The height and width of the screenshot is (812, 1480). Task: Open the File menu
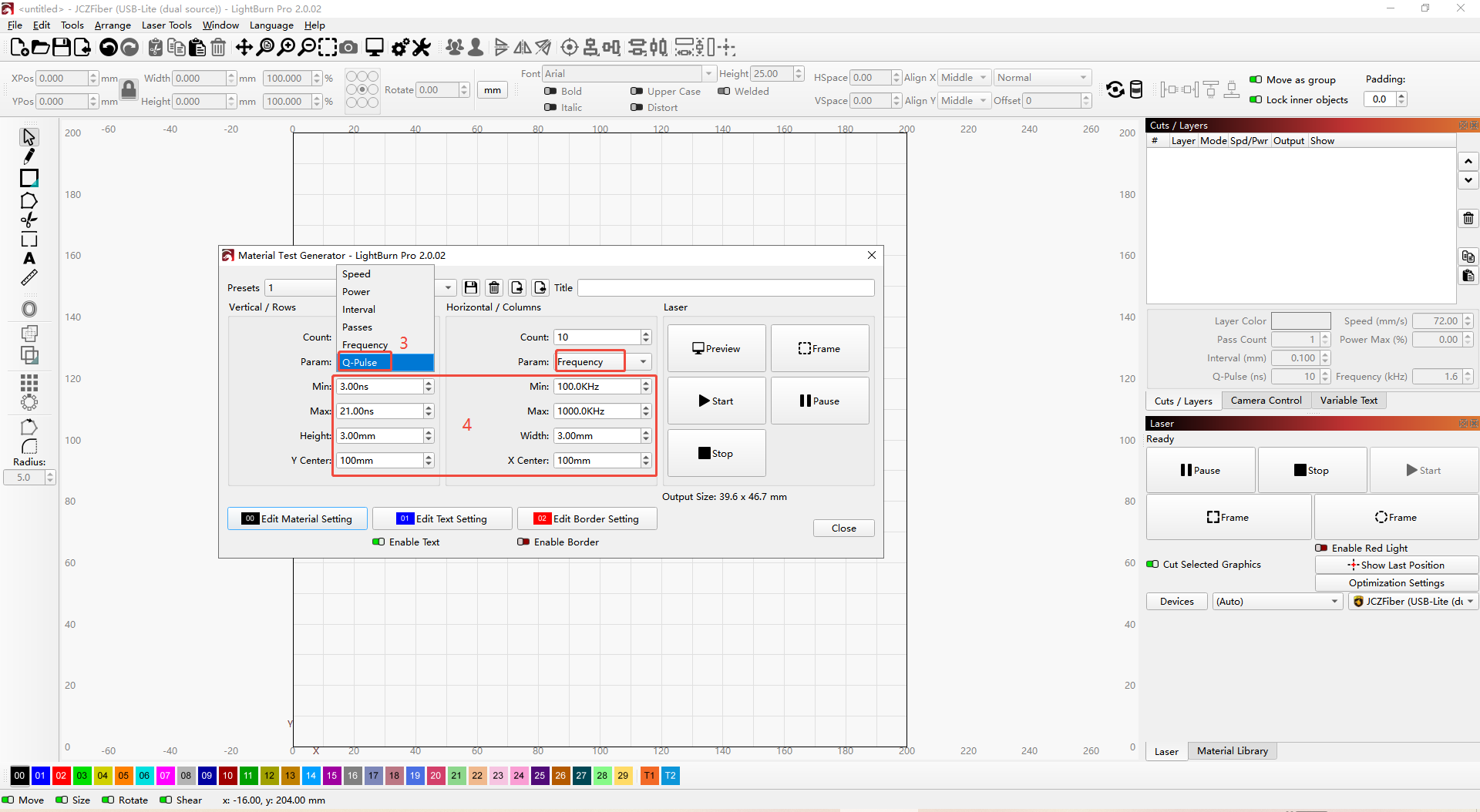point(15,25)
